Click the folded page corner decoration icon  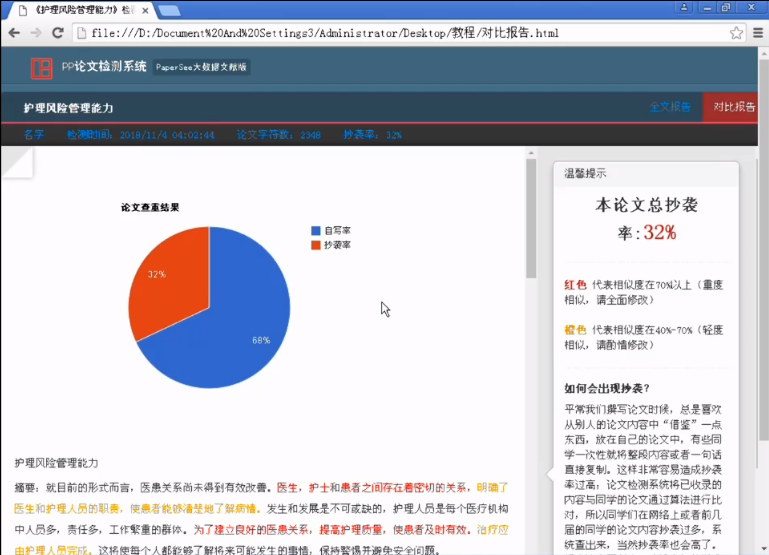[17, 162]
